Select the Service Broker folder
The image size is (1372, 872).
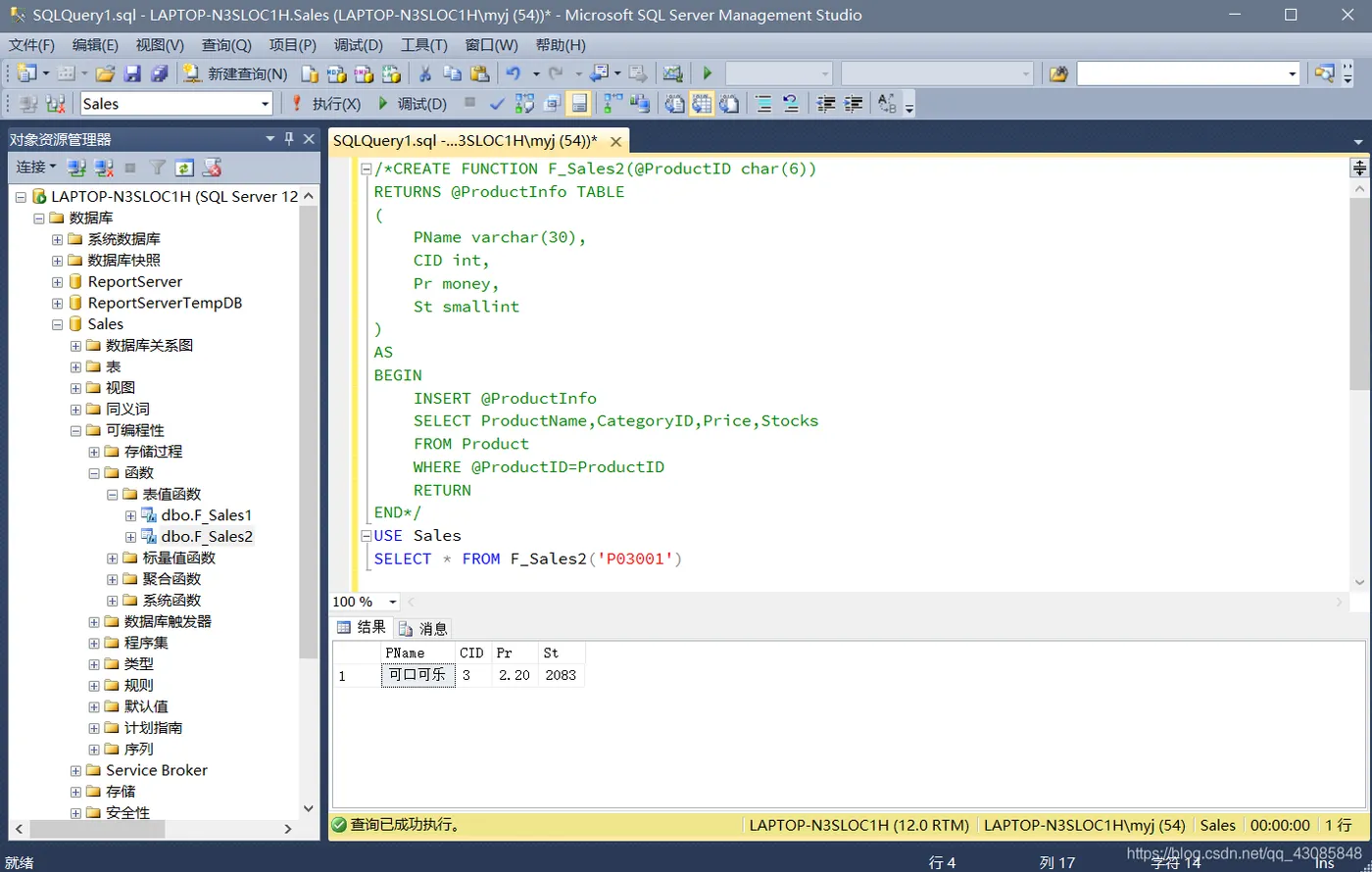coord(157,770)
